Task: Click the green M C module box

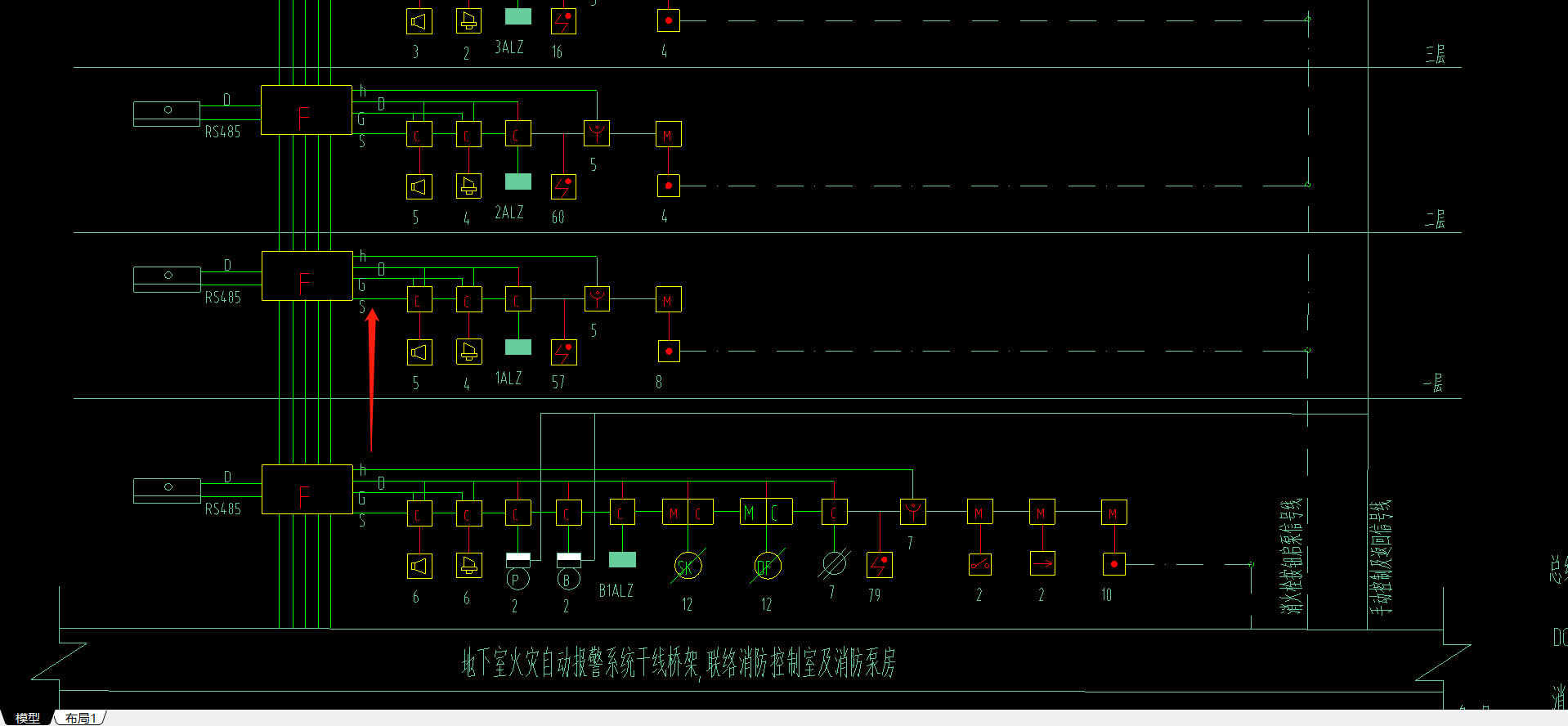Action: pos(766,512)
